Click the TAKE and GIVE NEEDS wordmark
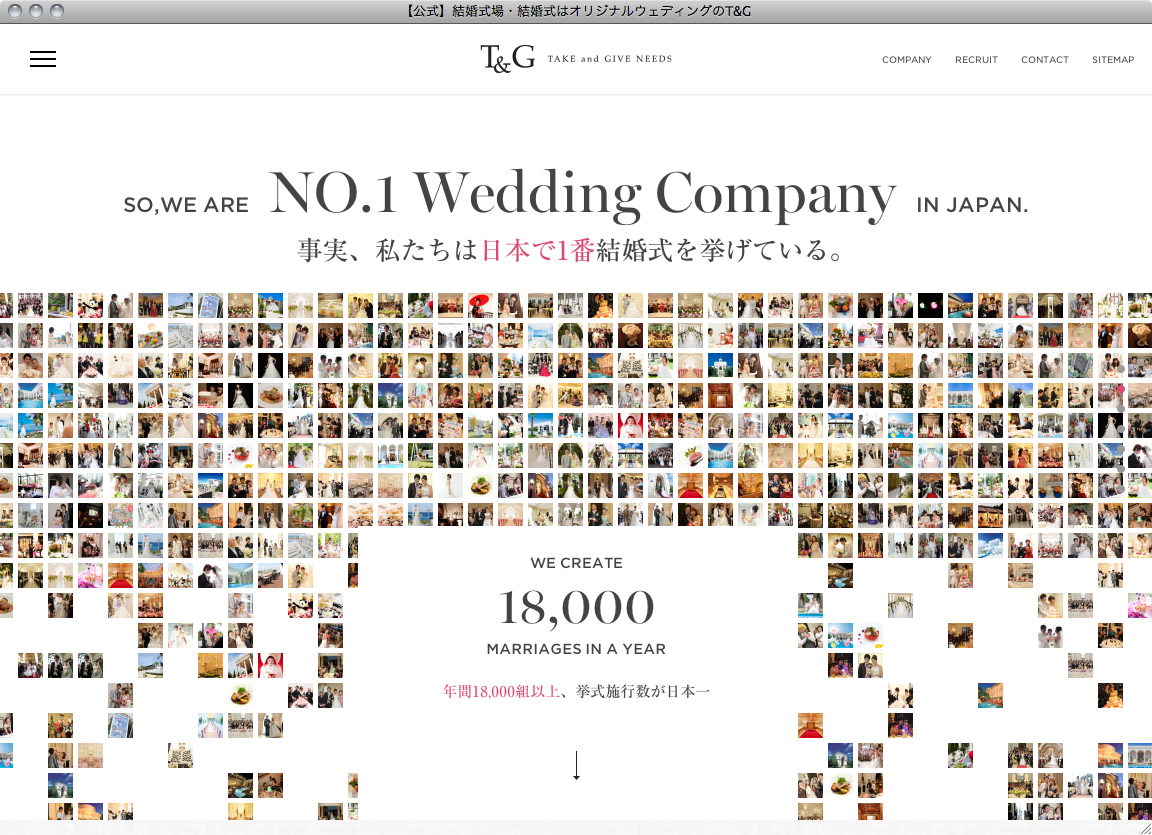 click(609, 59)
